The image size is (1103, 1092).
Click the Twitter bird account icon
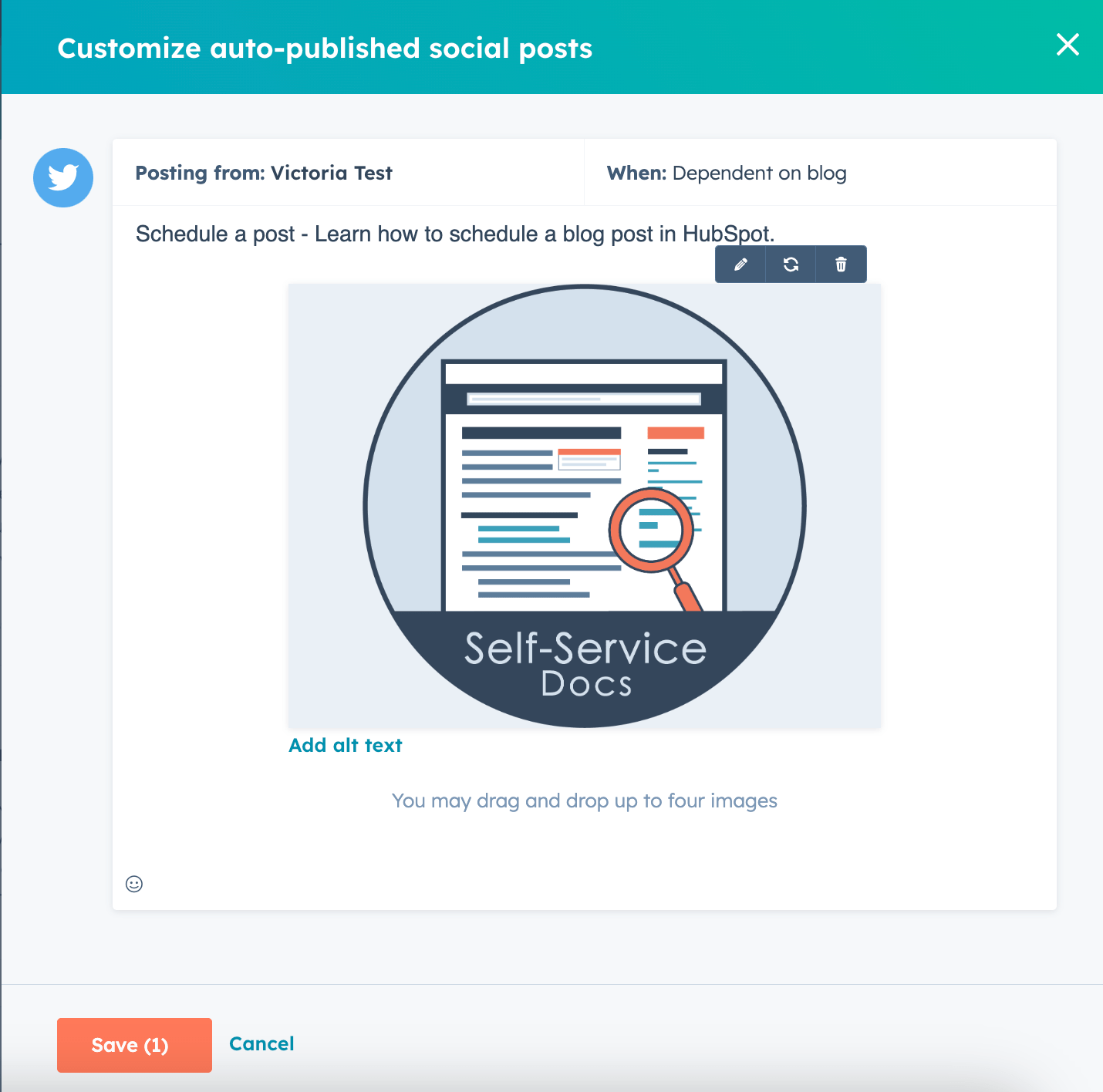(63, 177)
